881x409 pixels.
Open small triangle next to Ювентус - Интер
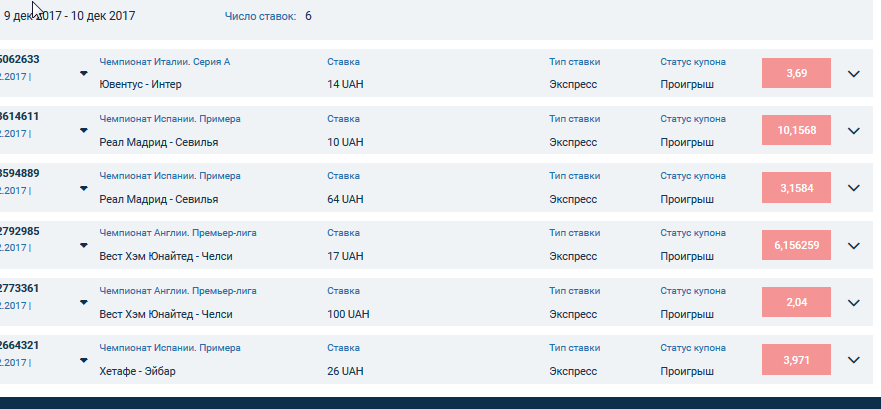[x=84, y=73]
